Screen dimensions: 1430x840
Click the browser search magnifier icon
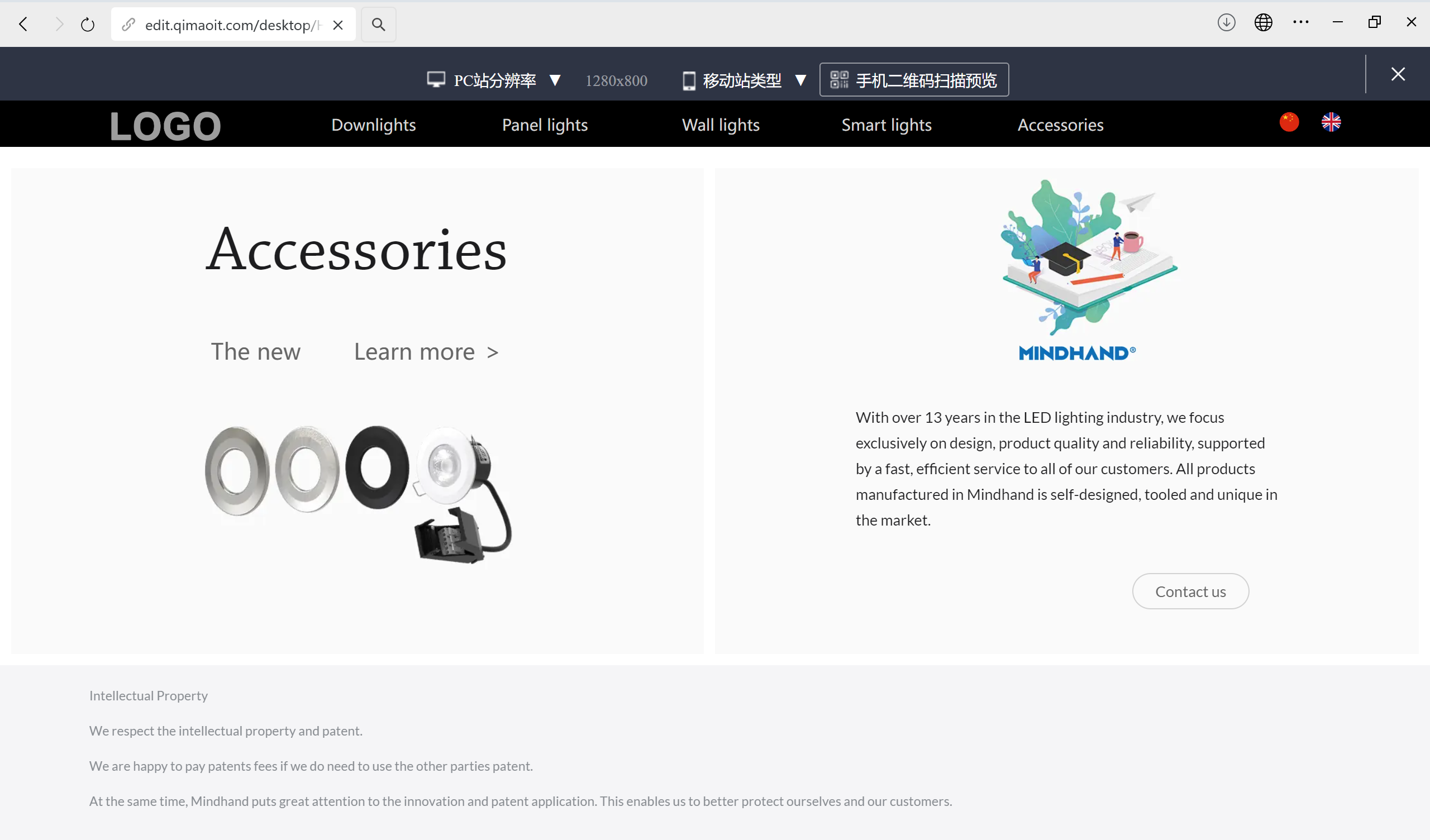pyautogui.click(x=379, y=25)
